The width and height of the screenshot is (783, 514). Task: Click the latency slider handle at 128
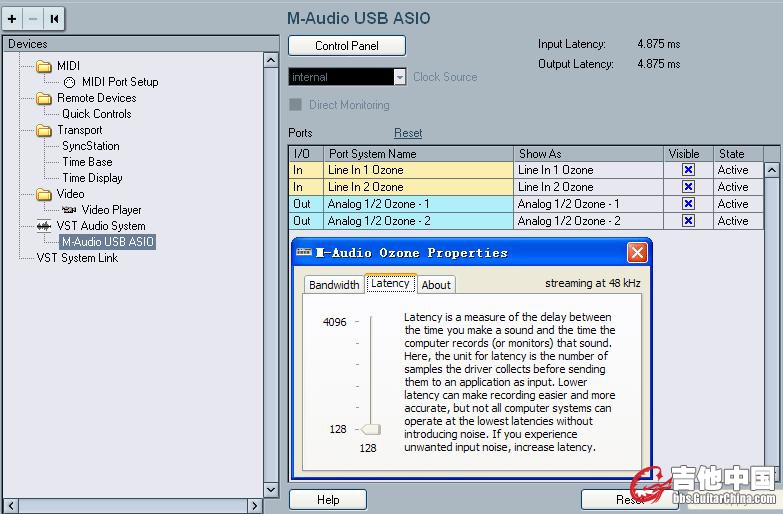click(x=370, y=430)
